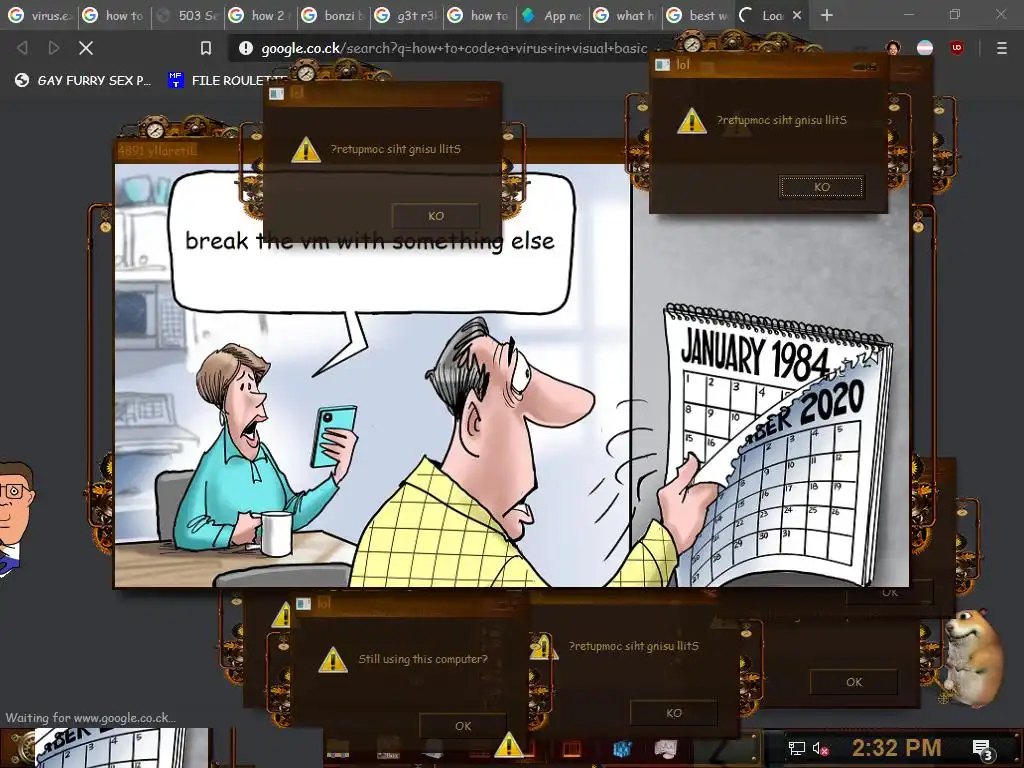Open the pink and blue striped flag extension
Viewport: 1024px width, 768px height.
click(925, 48)
